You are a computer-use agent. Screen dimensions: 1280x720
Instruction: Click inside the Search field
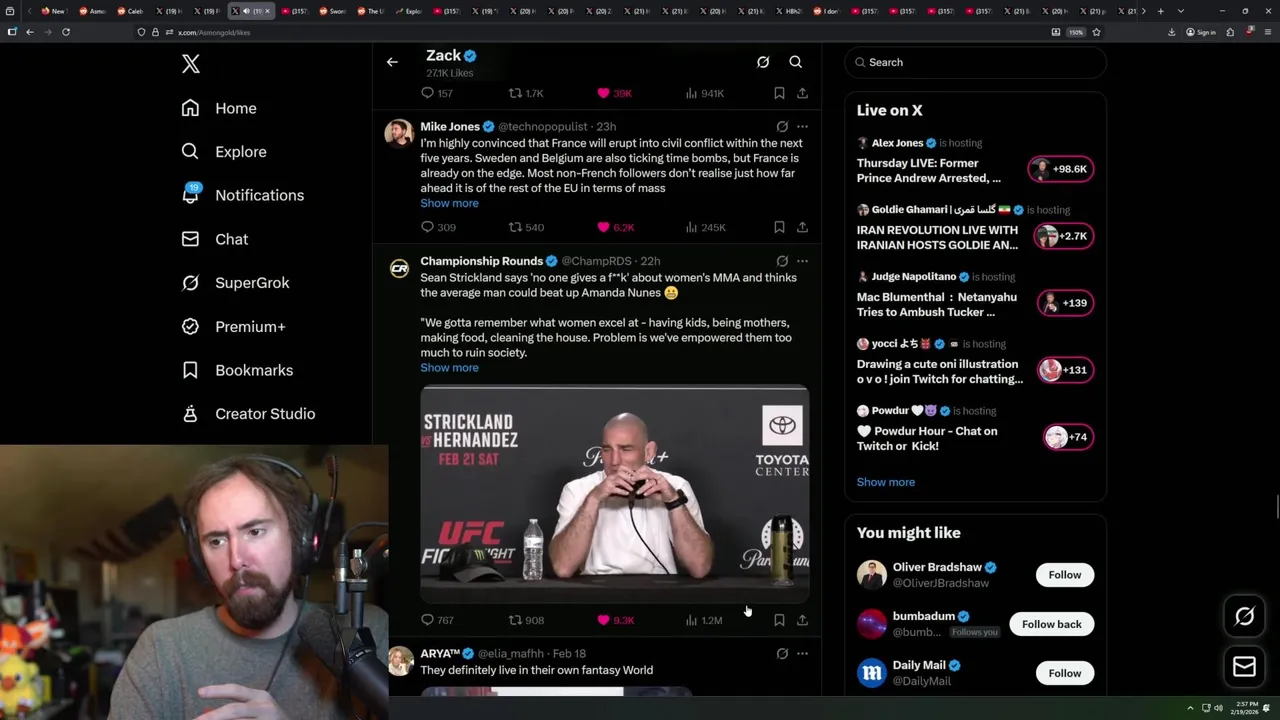975,62
